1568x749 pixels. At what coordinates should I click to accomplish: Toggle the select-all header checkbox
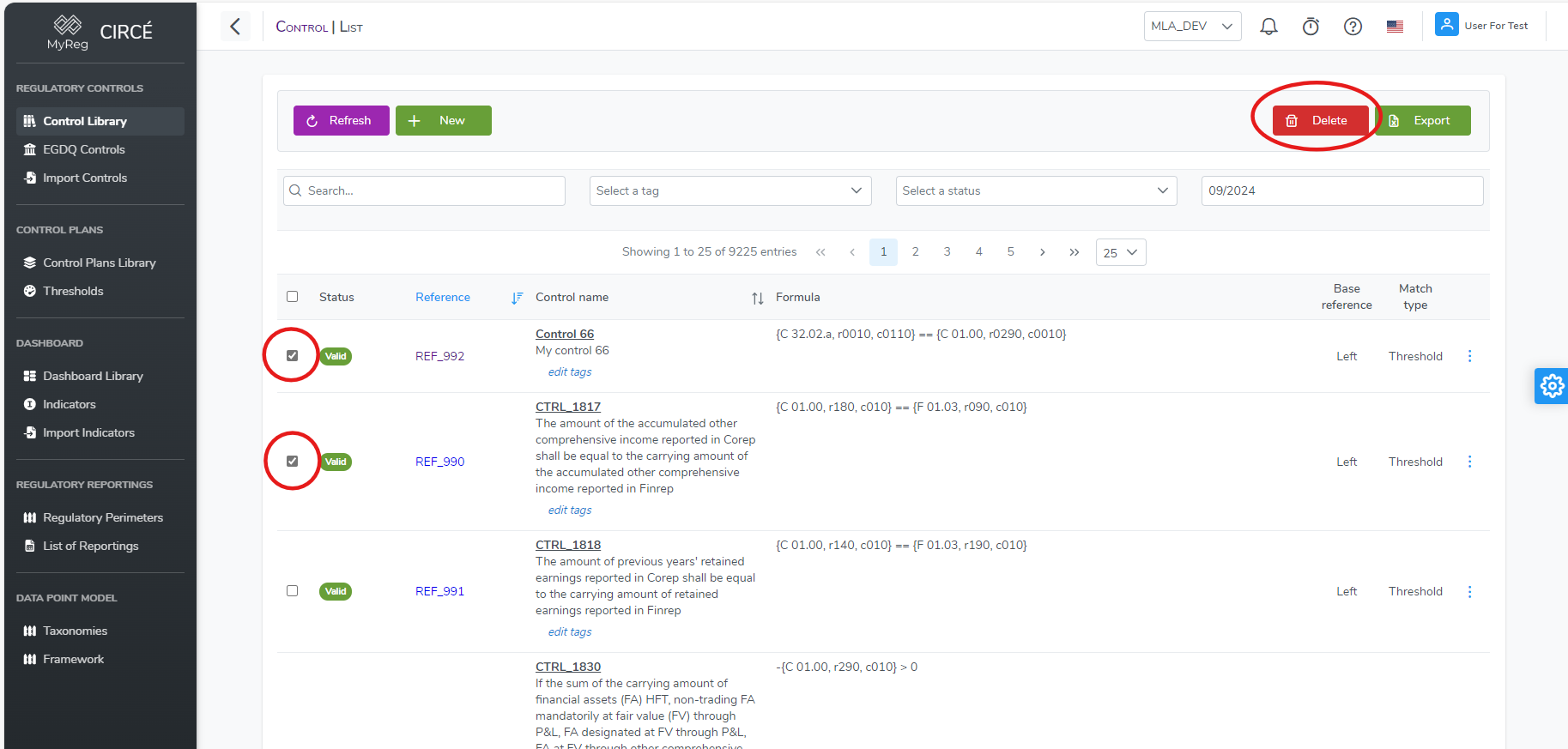(x=293, y=297)
